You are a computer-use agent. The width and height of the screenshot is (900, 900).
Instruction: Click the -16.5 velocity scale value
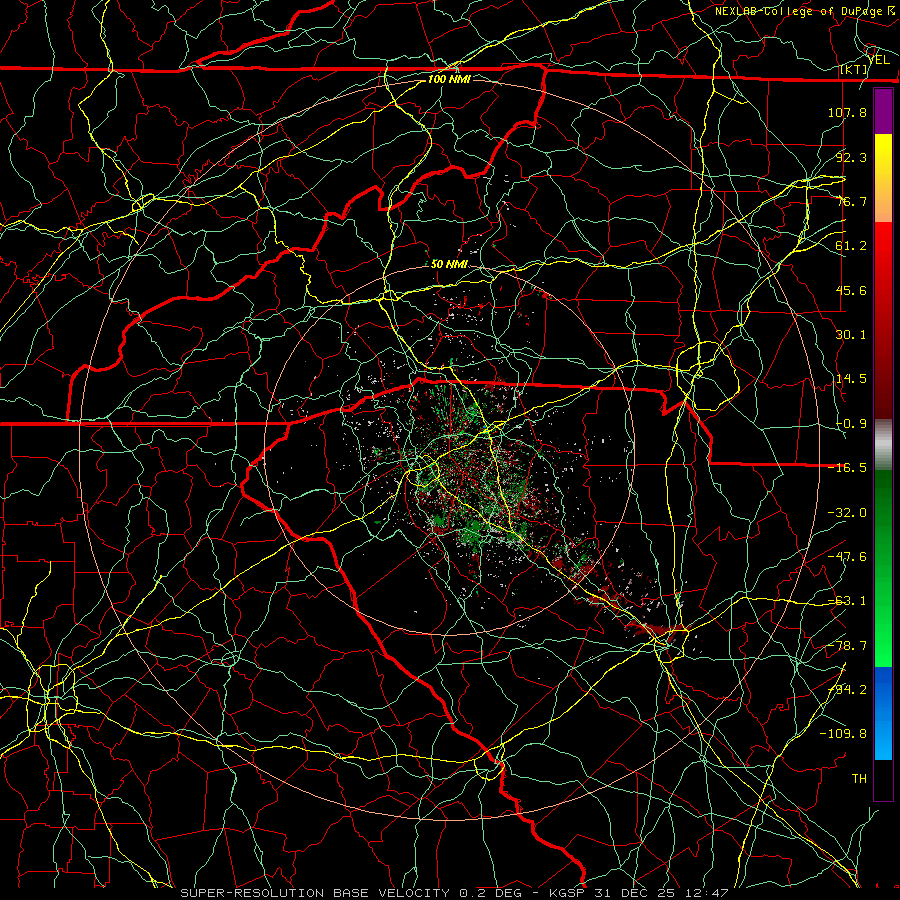pos(847,468)
